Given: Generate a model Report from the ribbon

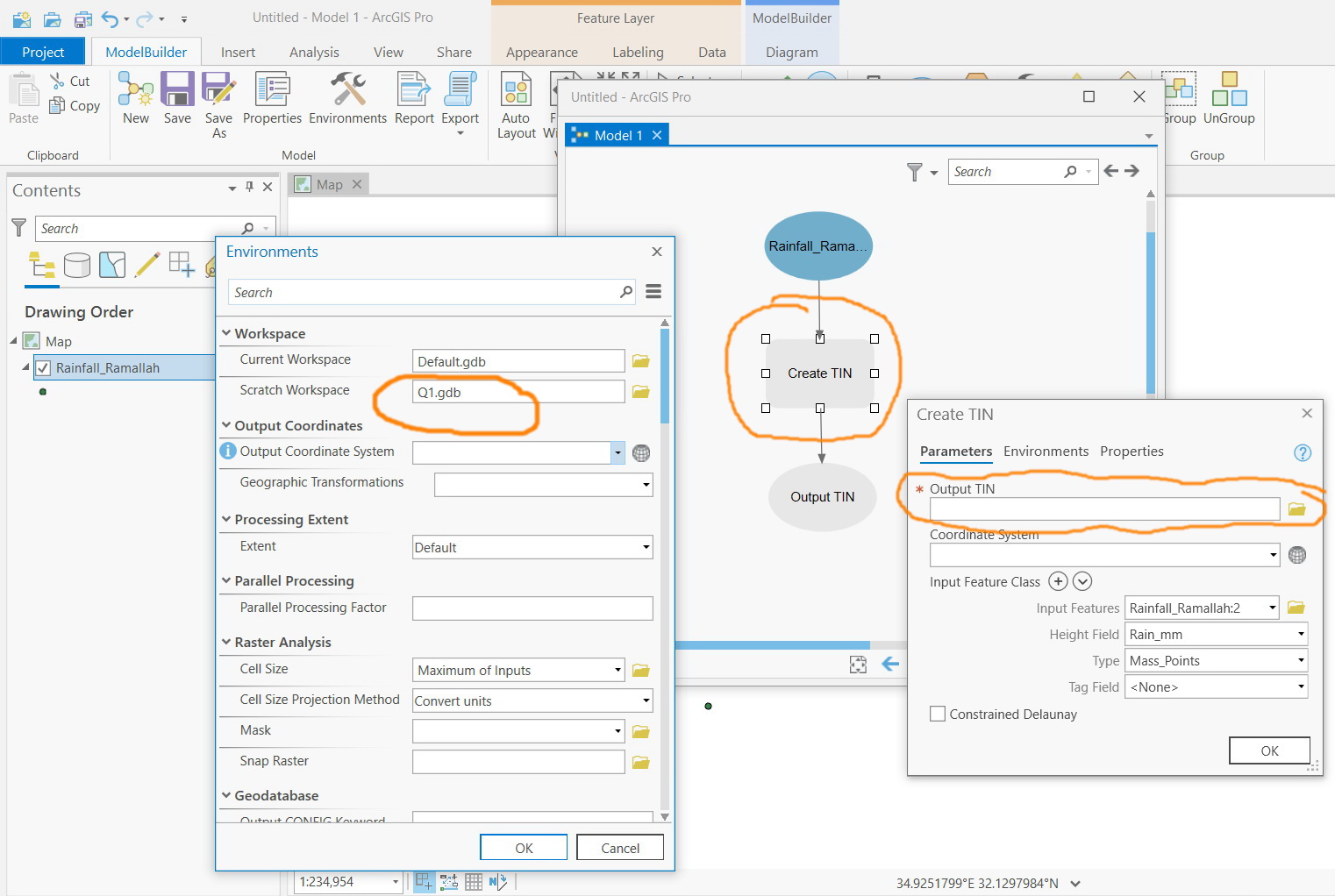Looking at the screenshot, I should (x=414, y=89).
